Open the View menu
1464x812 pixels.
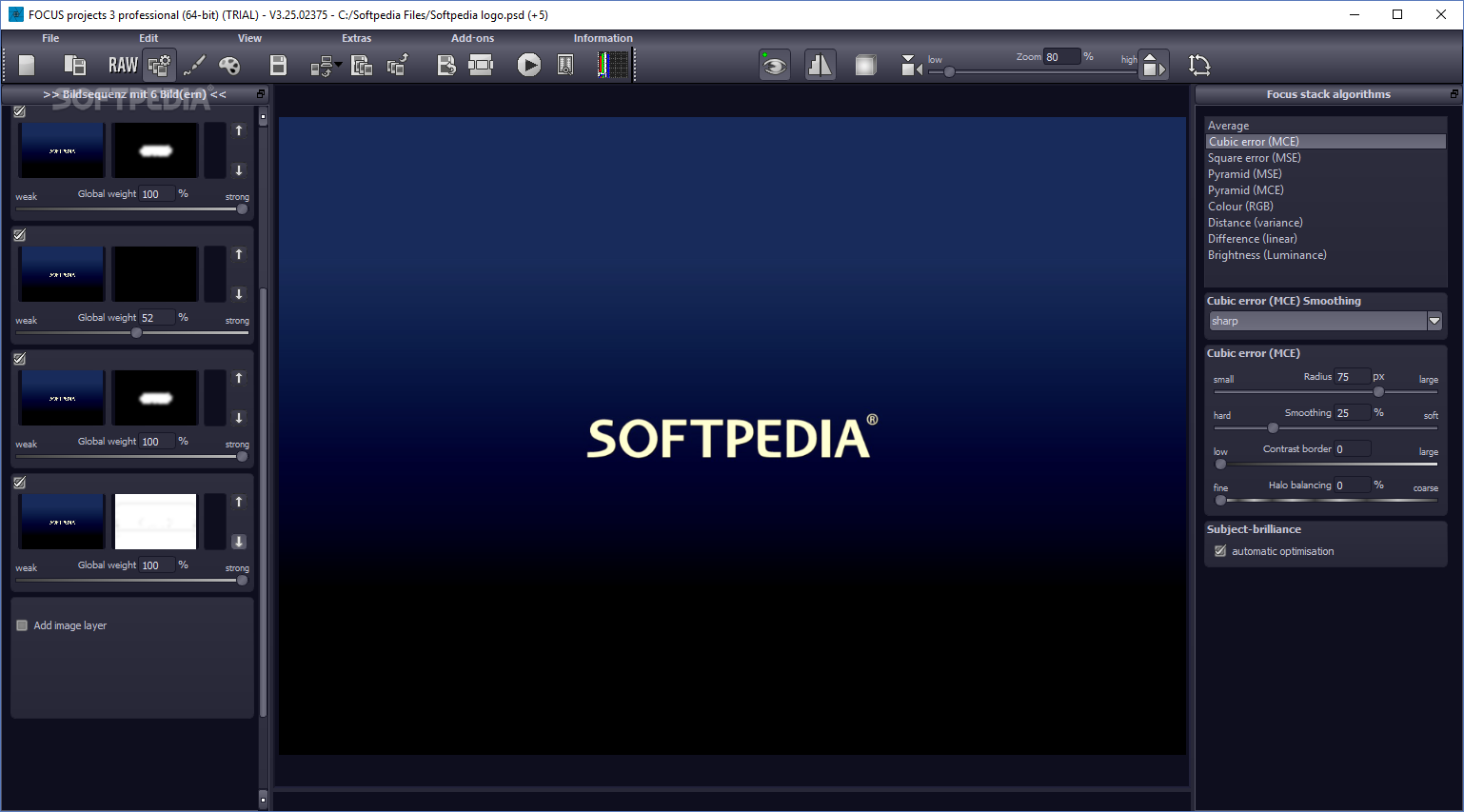coord(249,38)
